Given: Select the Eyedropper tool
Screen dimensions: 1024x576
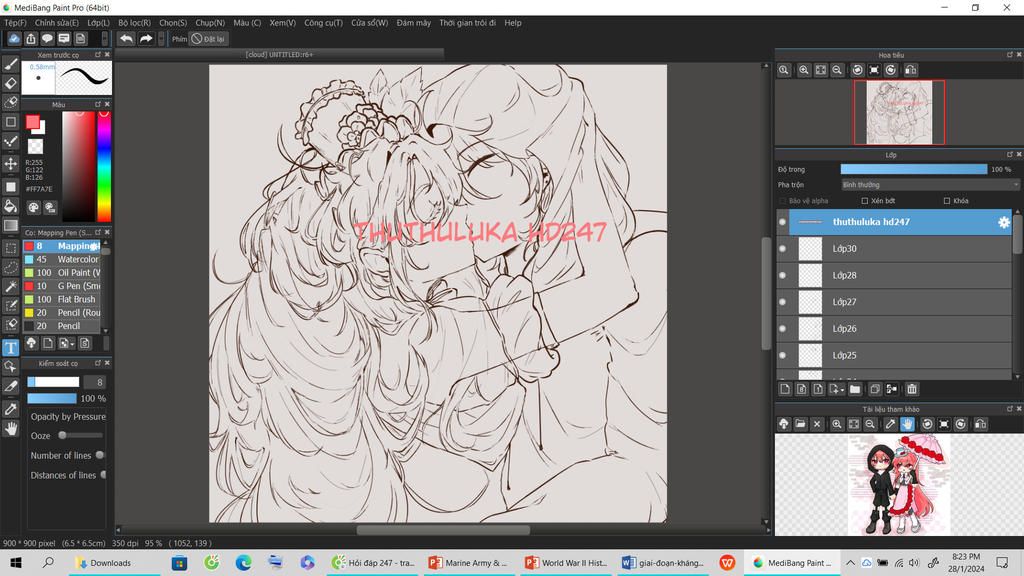Looking at the screenshot, I should click(10, 409).
